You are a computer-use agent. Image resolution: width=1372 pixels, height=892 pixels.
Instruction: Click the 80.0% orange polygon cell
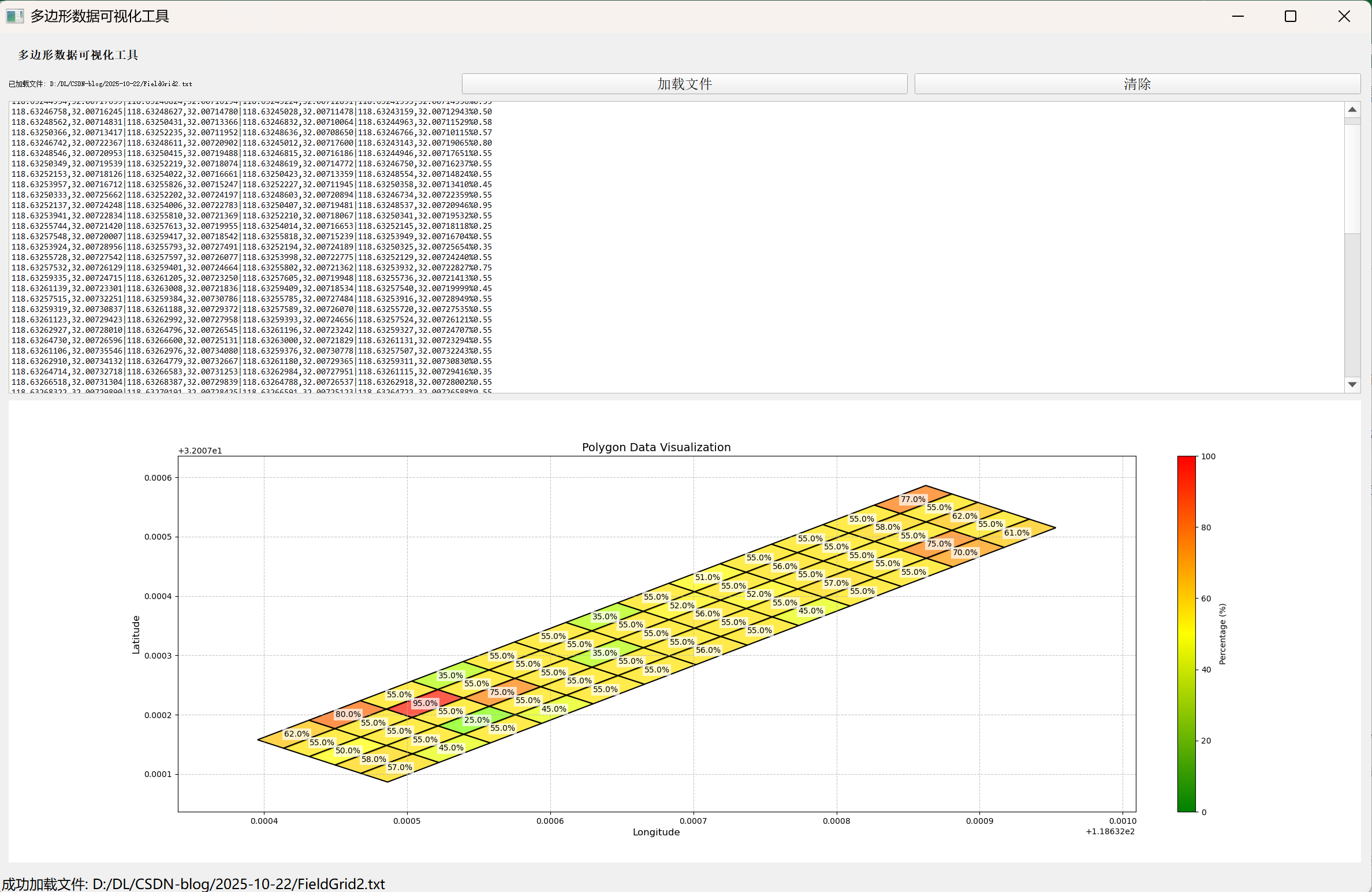(348, 714)
